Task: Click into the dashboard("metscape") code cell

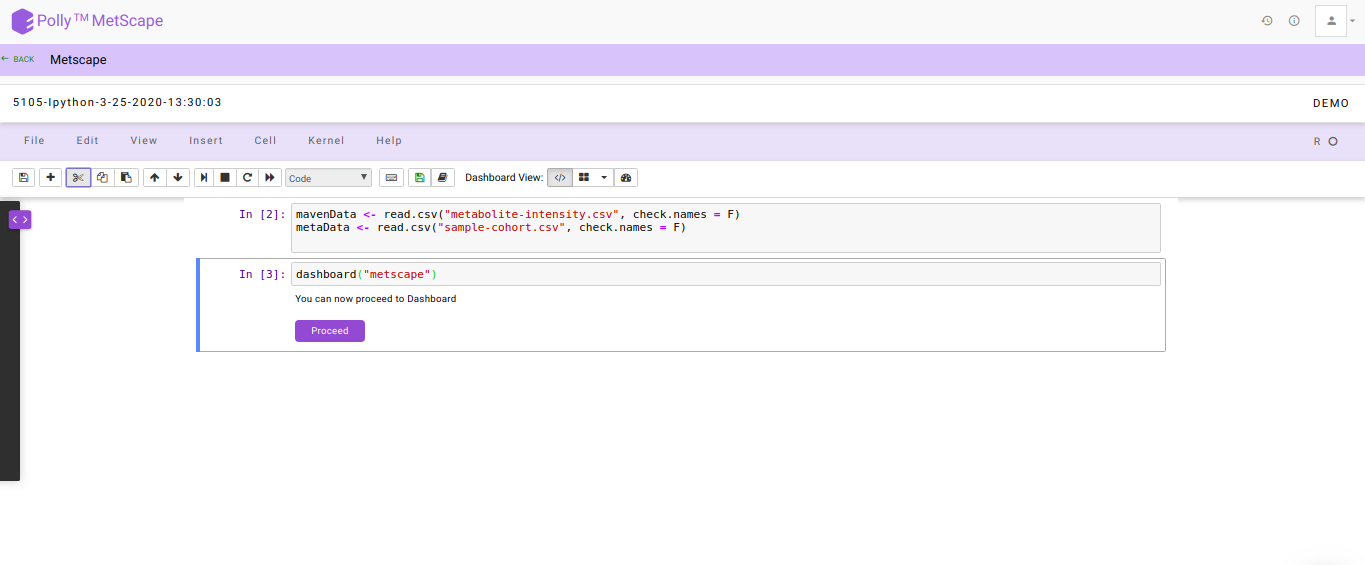Action: (726, 274)
